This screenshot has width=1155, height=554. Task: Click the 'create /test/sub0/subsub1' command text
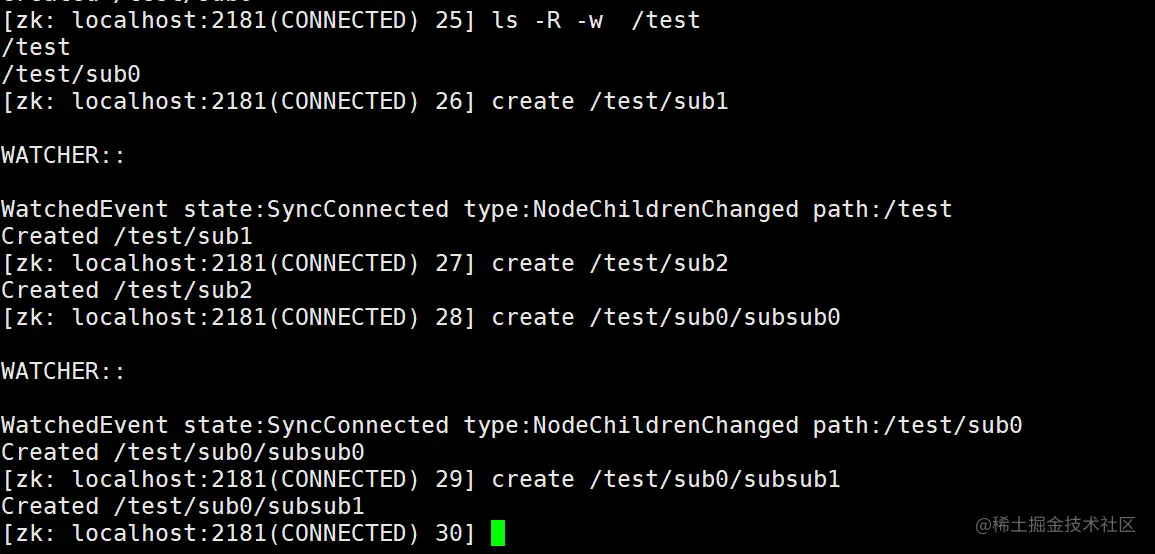coord(666,479)
